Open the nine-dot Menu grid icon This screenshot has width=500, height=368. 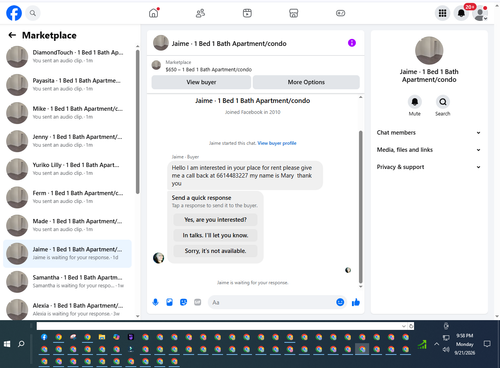pyautogui.click(x=442, y=13)
